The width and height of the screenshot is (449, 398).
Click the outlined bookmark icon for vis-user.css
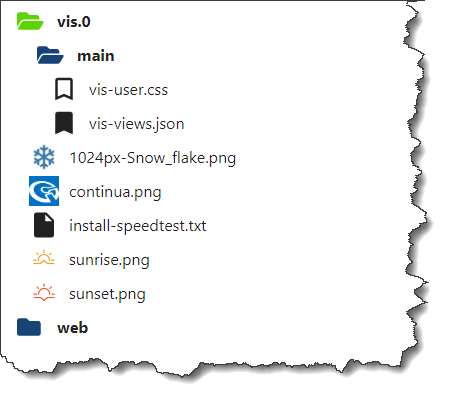coord(64,89)
